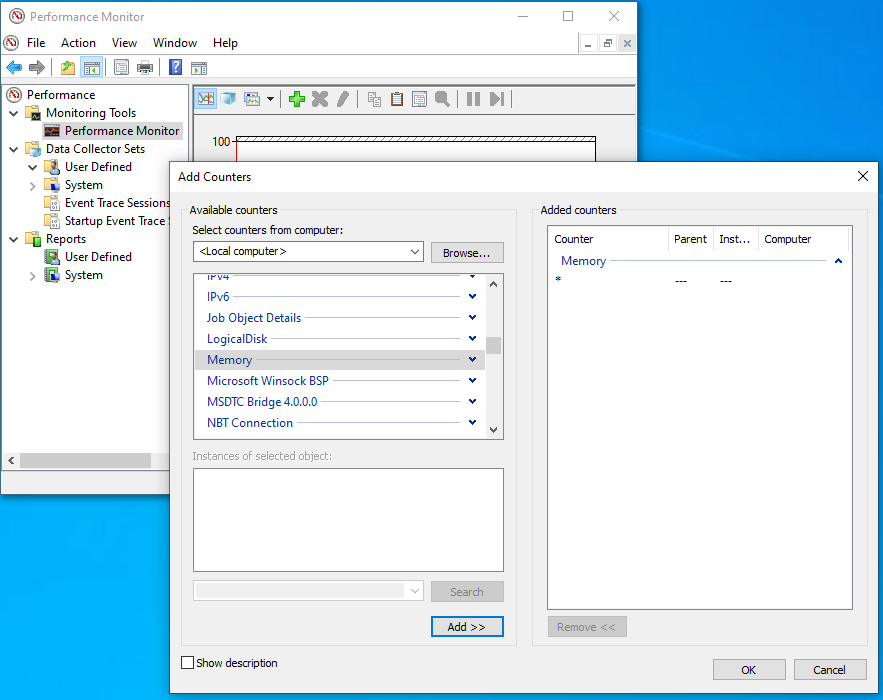The height and width of the screenshot is (700, 883).
Task: Click Add to add selected counter
Action: tap(466, 626)
